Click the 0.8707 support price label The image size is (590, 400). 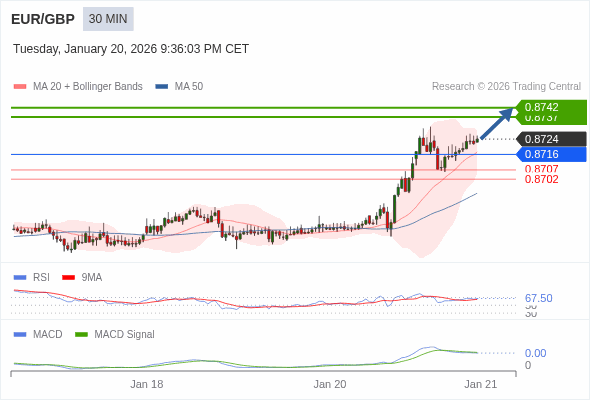(541, 169)
